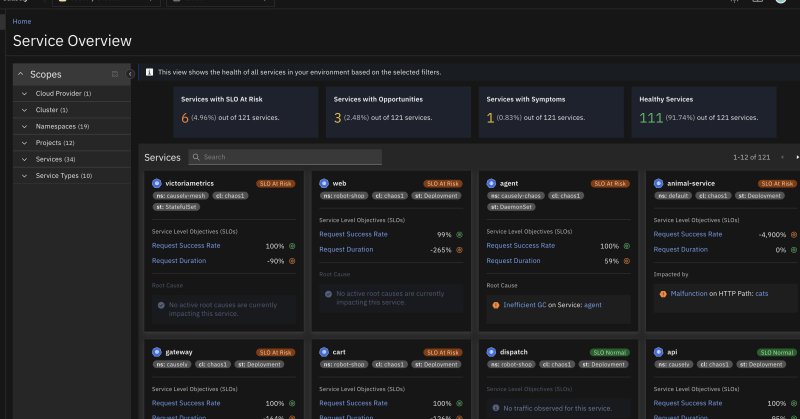This screenshot has width=800, height=419.
Task: Collapse the Scopes panel chevron
Action: 20,75
